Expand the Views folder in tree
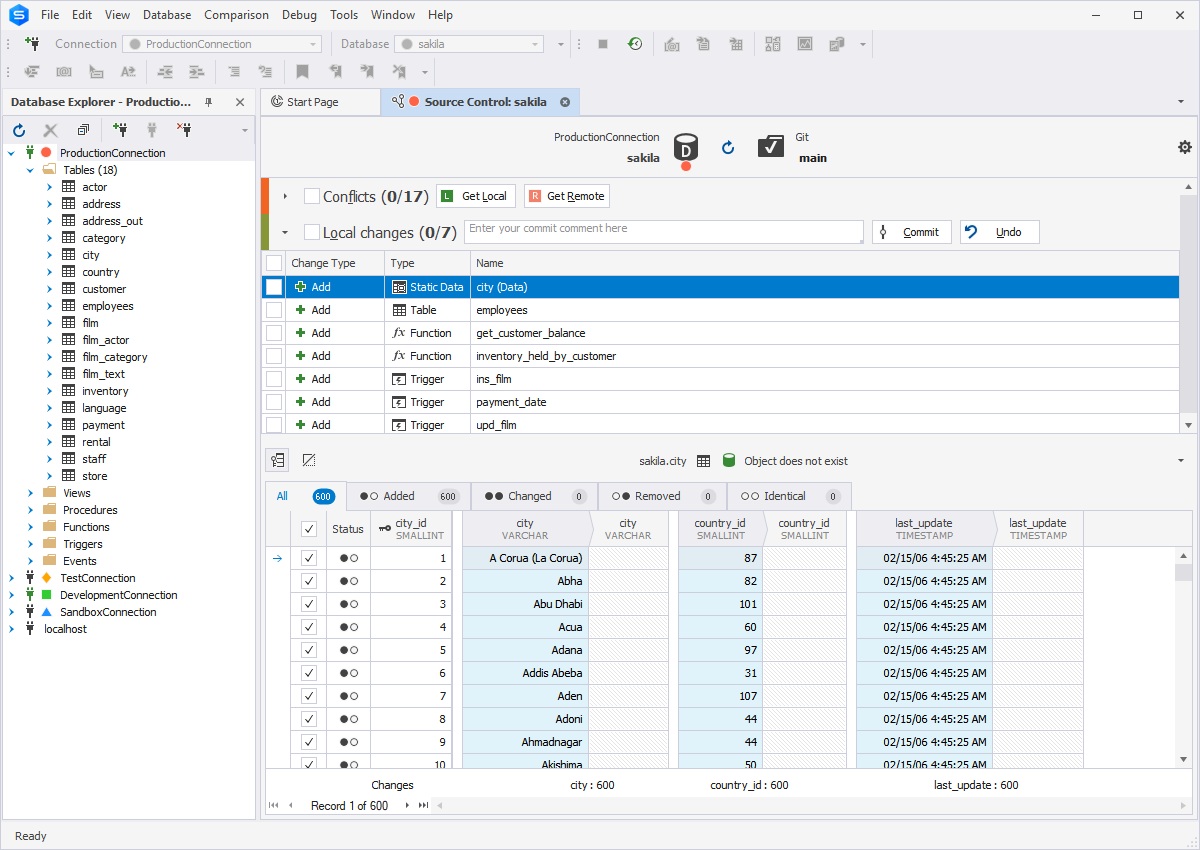 click(x=31, y=493)
